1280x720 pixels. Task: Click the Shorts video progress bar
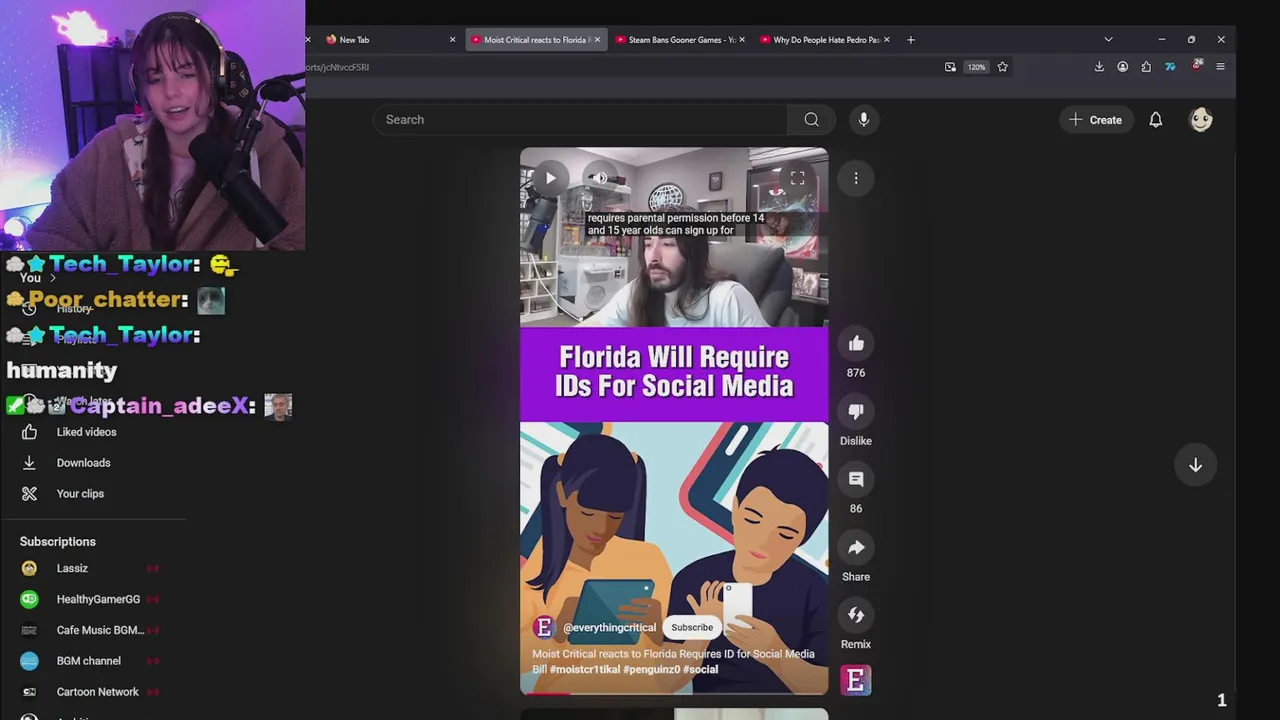[x=674, y=693]
